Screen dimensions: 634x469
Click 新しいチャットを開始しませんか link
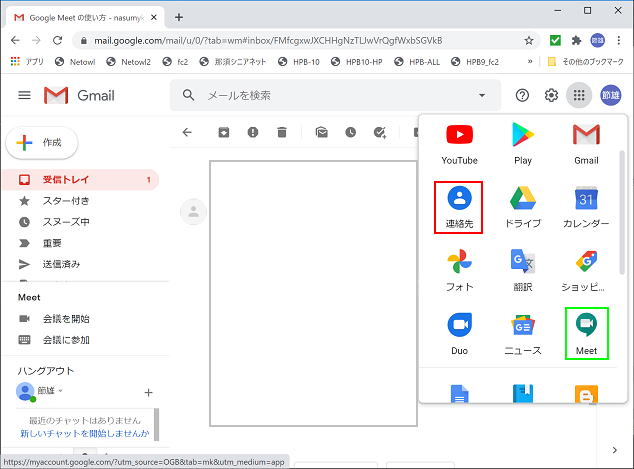click(85, 433)
